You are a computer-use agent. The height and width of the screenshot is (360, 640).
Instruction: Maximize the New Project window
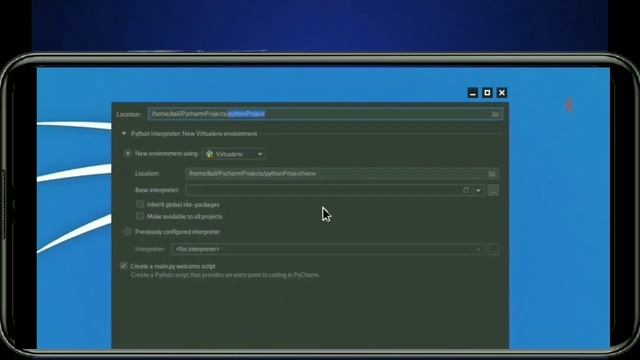click(x=487, y=93)
